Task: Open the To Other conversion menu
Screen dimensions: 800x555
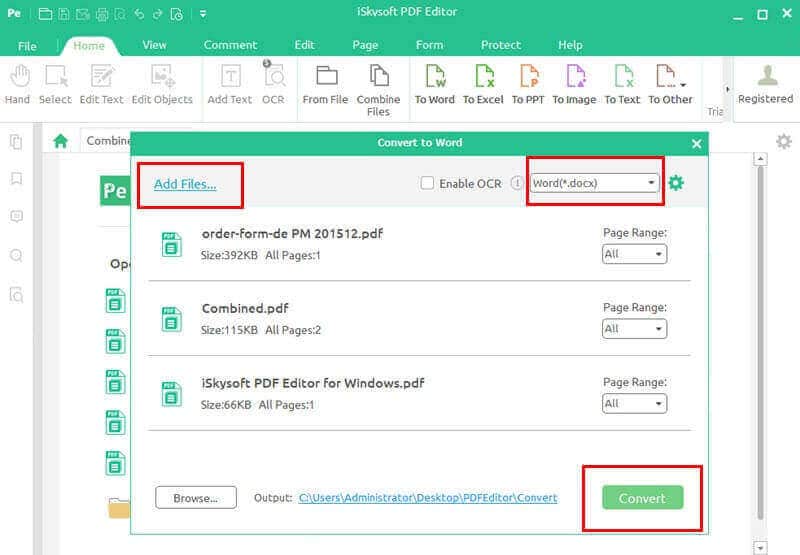Action: [x=670, y=85]
